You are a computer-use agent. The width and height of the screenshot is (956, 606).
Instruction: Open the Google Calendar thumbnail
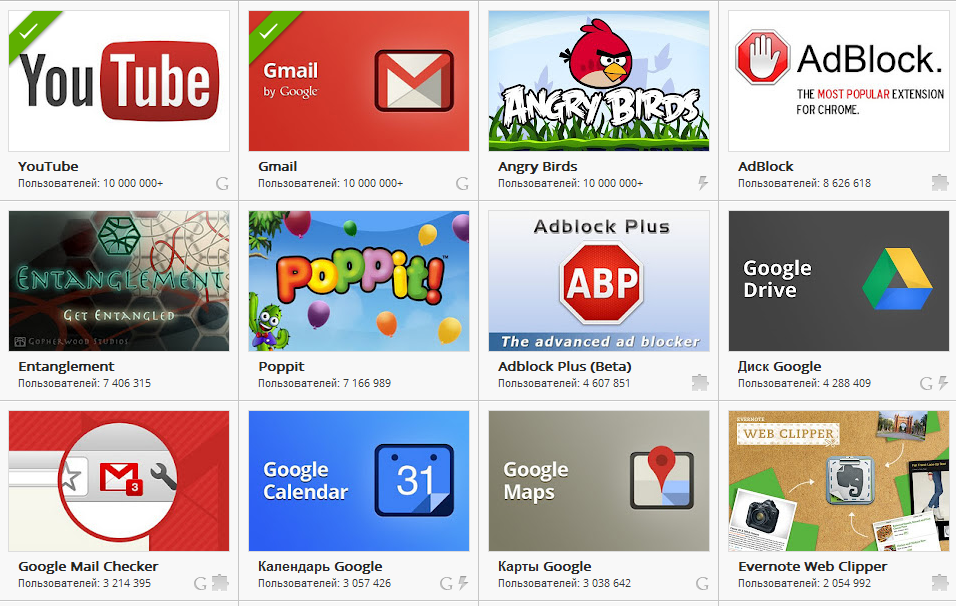(359, 481)
